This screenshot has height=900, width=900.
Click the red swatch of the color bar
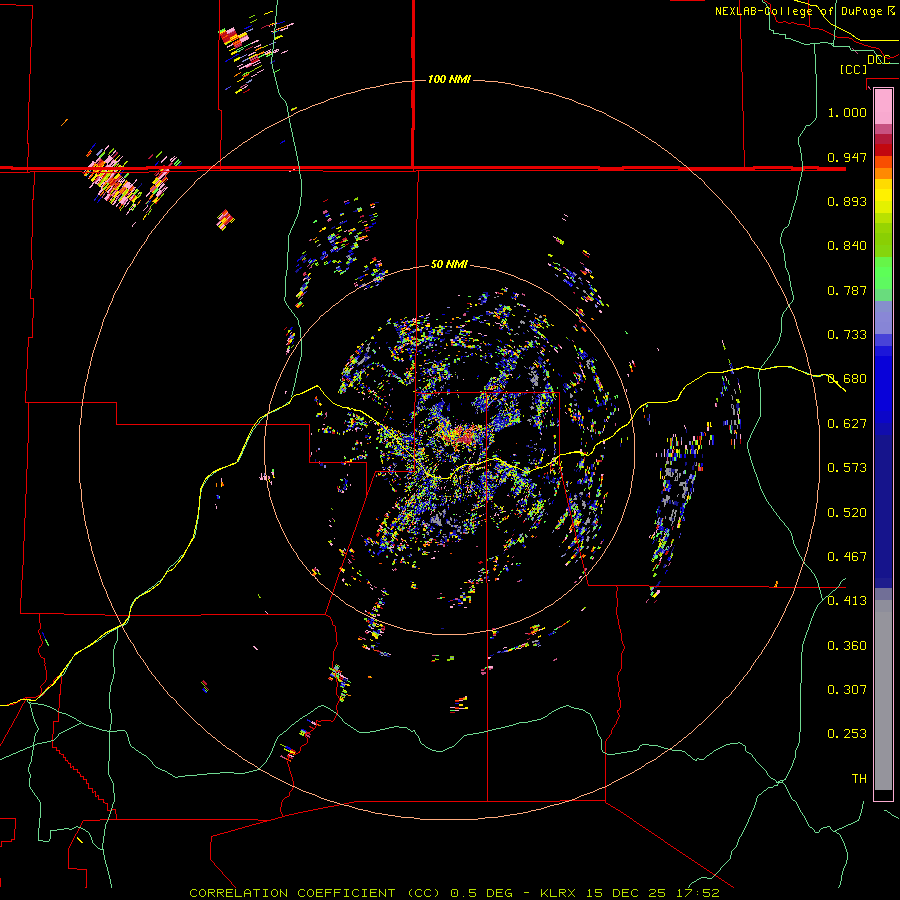pyautogui.click(x=883, y=150)
